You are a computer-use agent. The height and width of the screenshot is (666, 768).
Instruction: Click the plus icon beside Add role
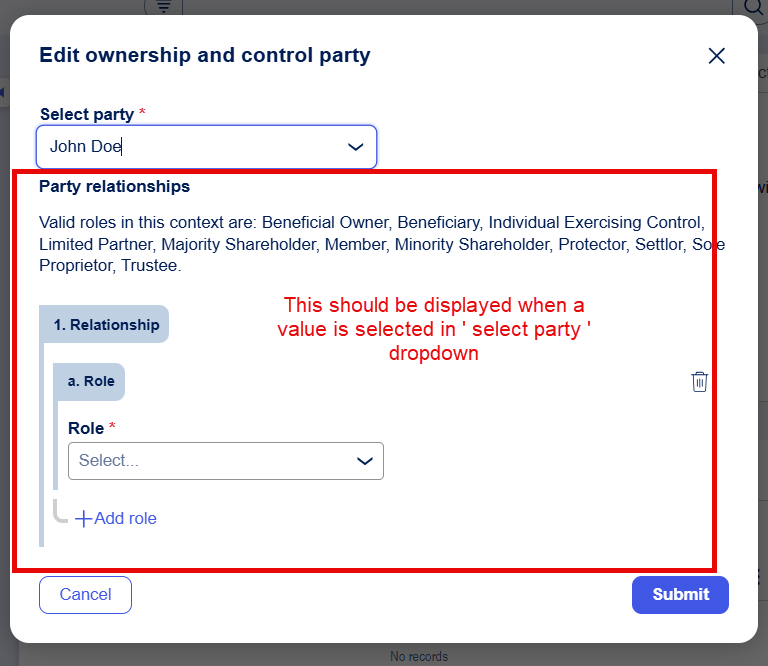(x=84, y=518)
